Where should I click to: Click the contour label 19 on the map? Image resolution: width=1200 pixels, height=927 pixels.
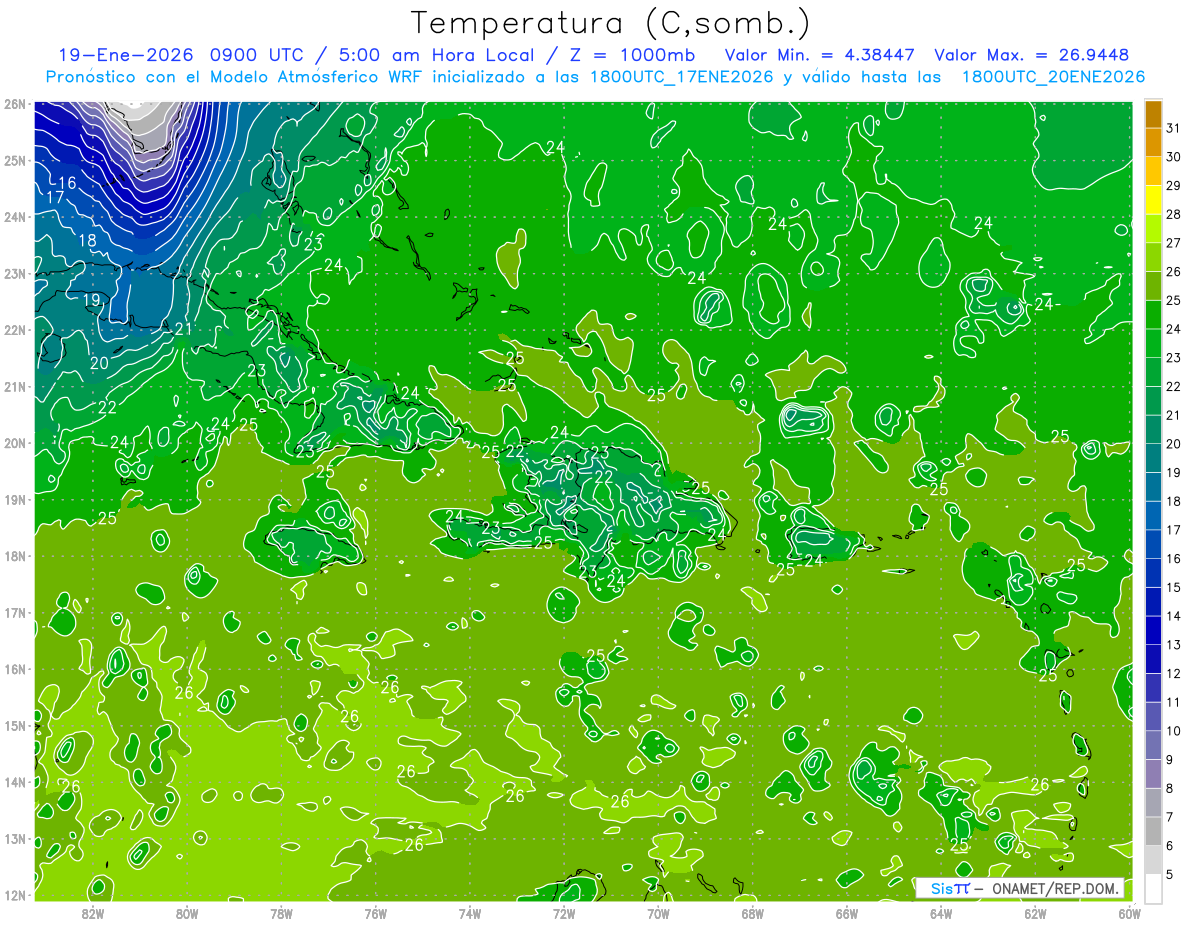91,300
